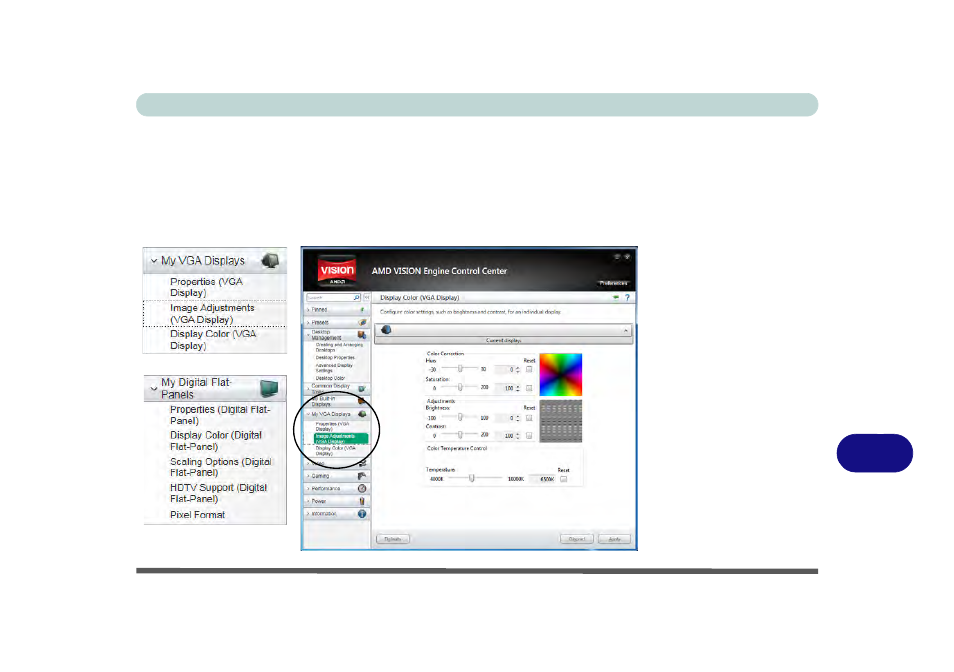Select Desktop Properties in the sidebar
Viewport: 954px width, 672px height.
pyautogui.click(x=335, y=358)
